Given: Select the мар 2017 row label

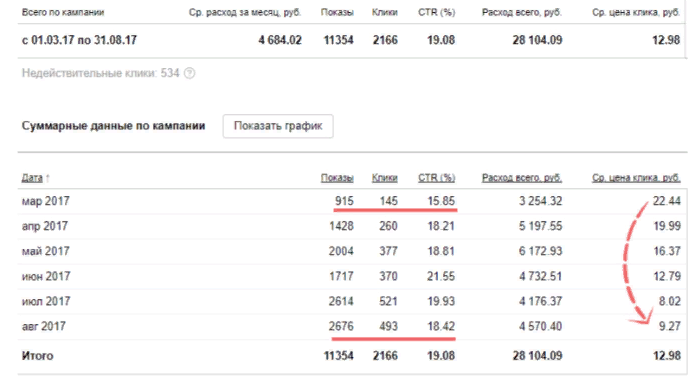Looking at the screenshot, I should [x=46, y=201].
